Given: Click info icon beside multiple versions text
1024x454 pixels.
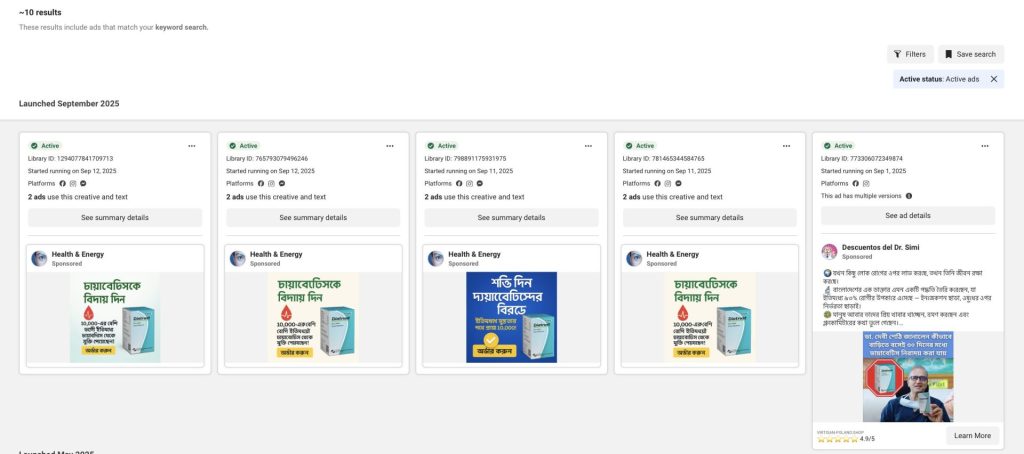Looking at the screenshot, I should pos(909,196).
